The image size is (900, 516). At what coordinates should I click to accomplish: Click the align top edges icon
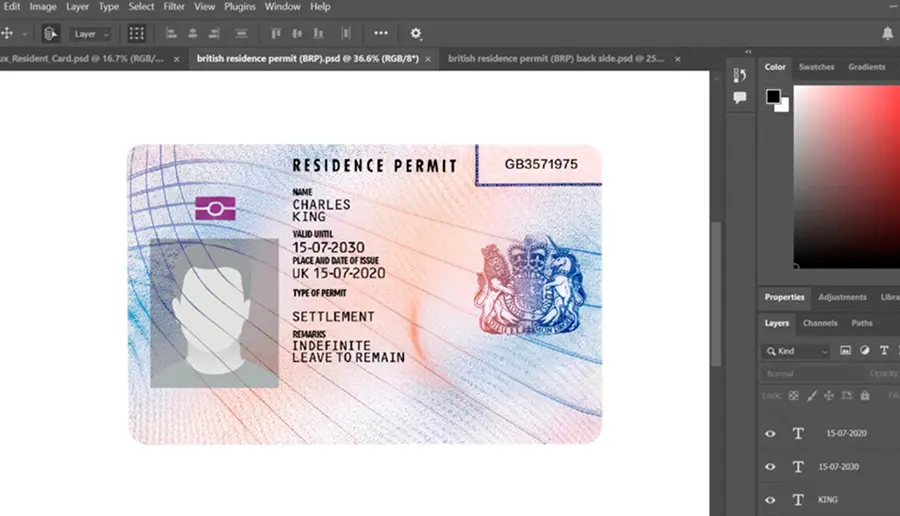[x=276, y=33]
